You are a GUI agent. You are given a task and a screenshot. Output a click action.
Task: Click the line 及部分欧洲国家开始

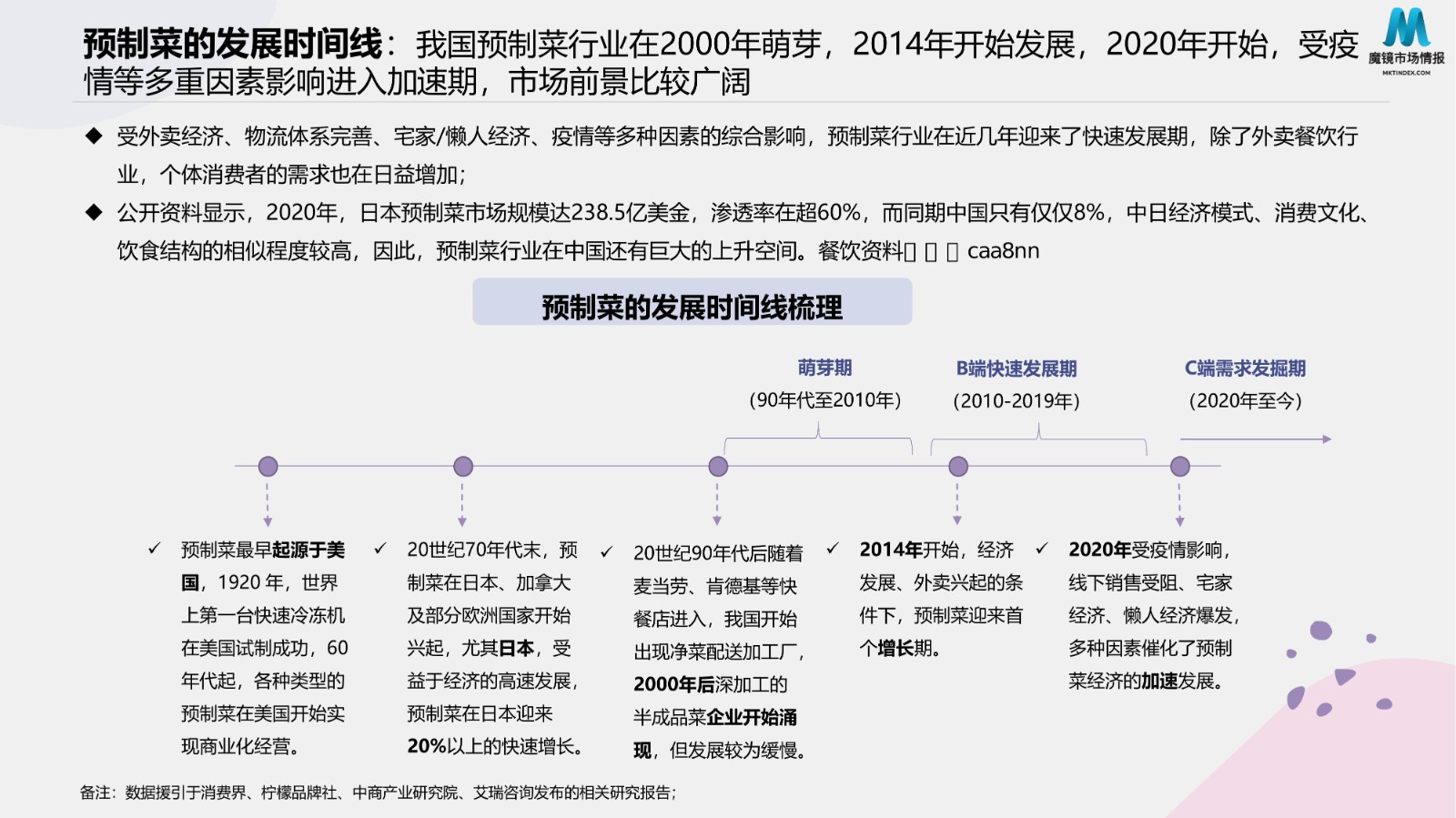click(489, 615)
